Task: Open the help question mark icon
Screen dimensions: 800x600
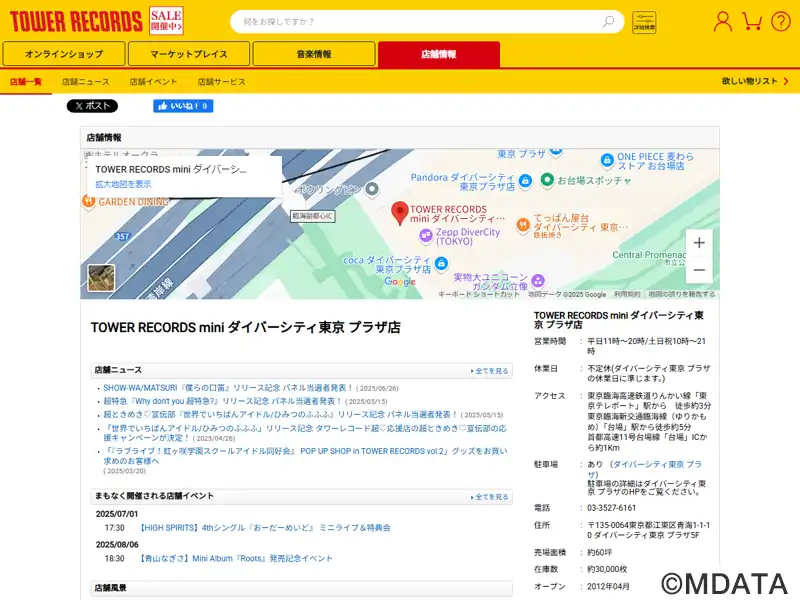Action: tap(781, 21)
